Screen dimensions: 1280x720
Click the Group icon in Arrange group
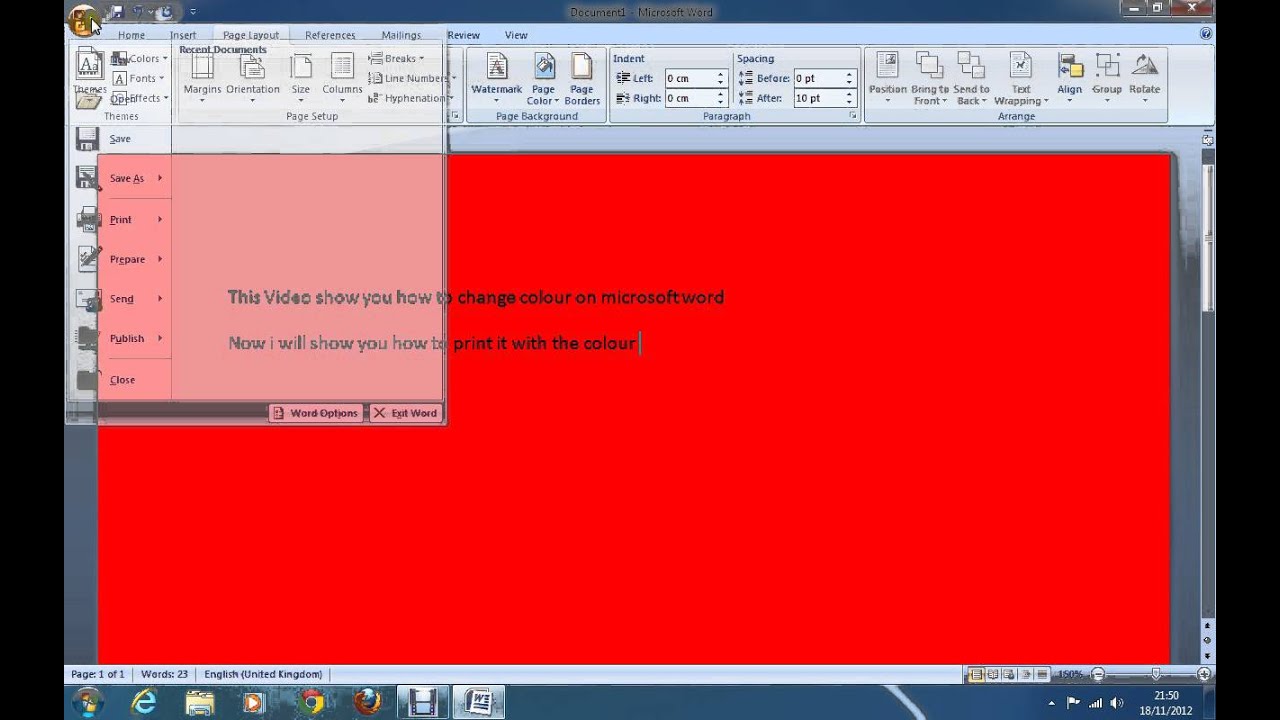[x=1107, y=66]
